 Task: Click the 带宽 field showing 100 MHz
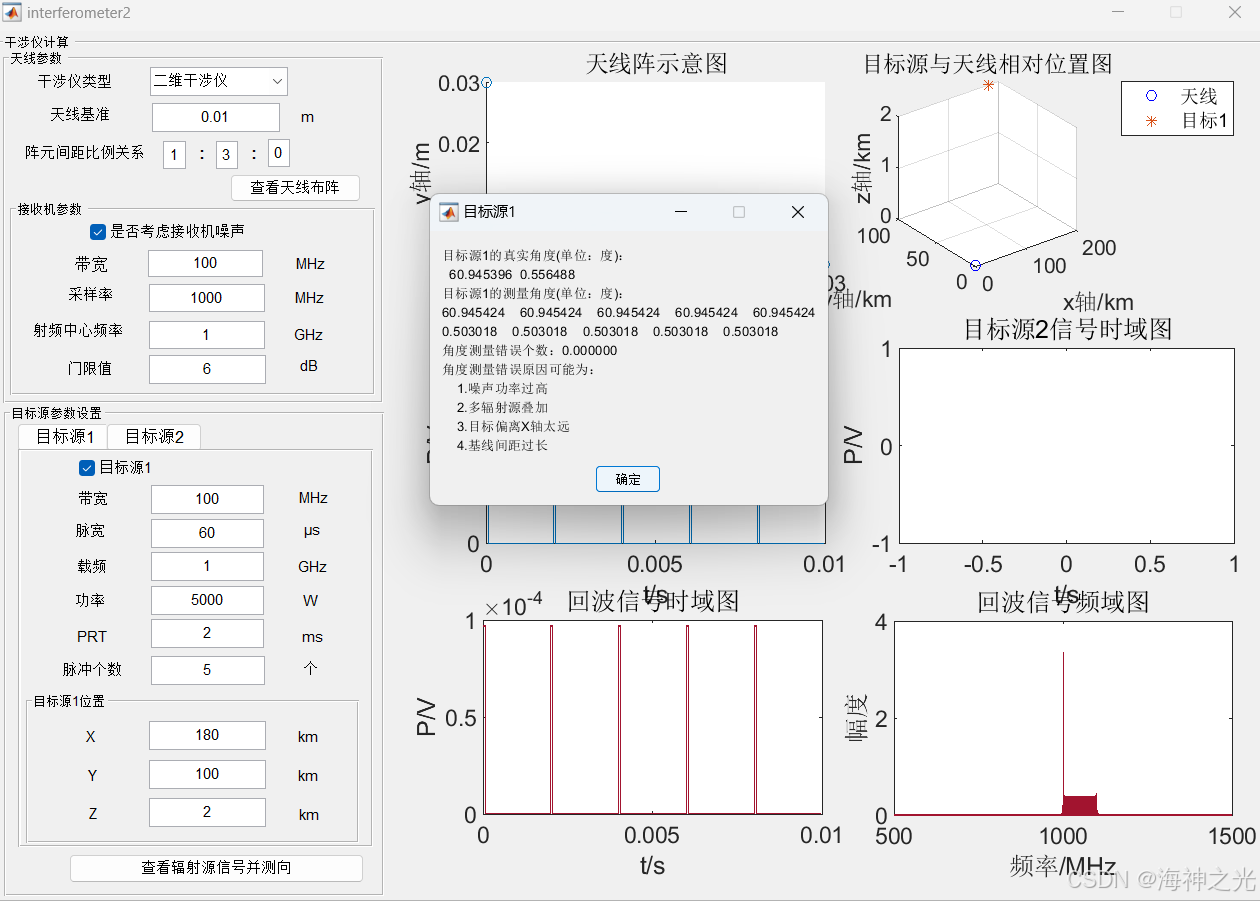point(205,263)
